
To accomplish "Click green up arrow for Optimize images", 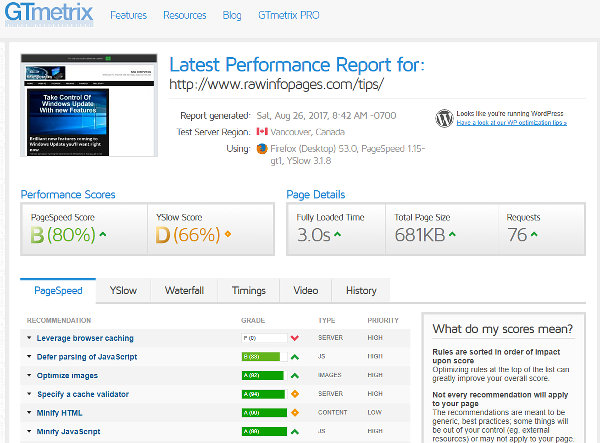I will [x=295, y=376].
